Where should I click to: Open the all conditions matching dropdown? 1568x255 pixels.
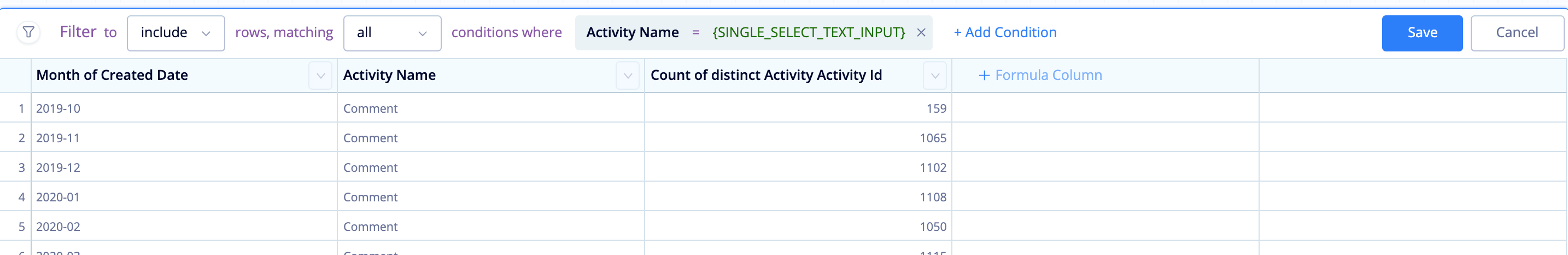tap(393, 33)
